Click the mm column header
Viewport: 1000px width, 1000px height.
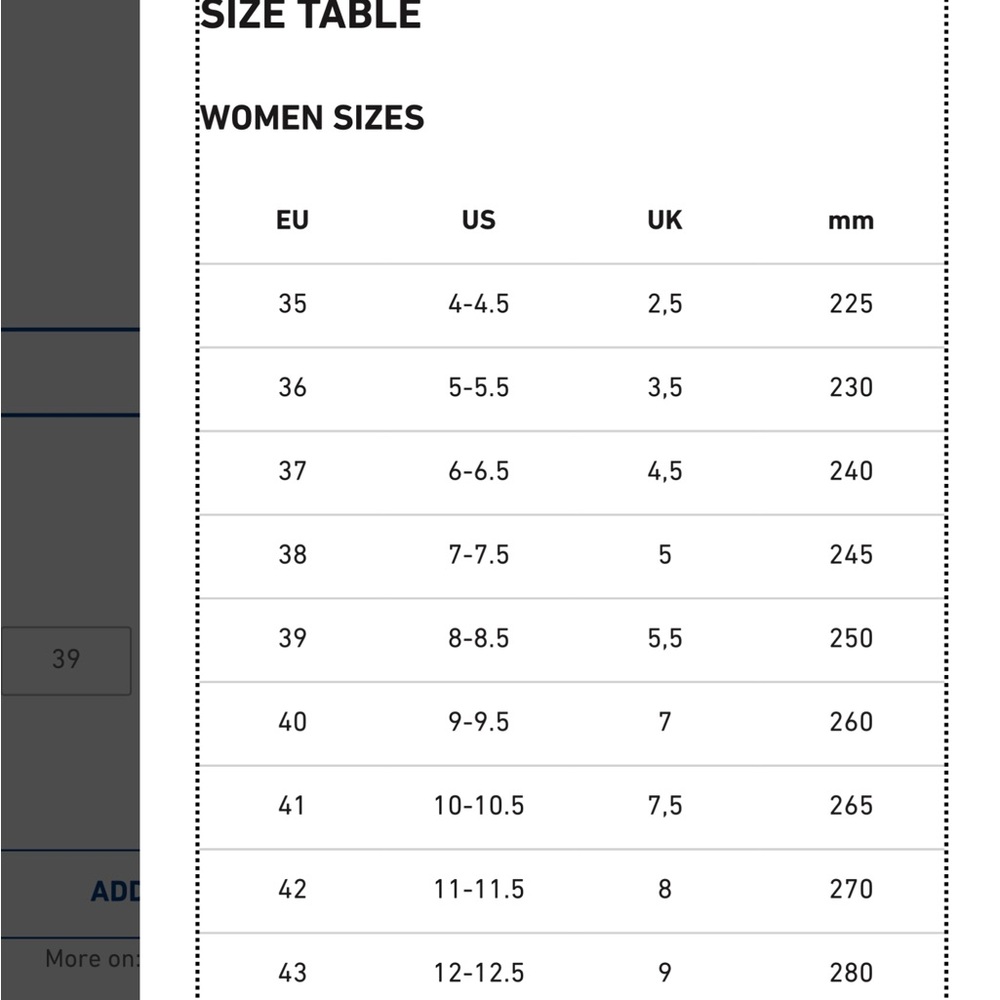(x=850, y=221)
